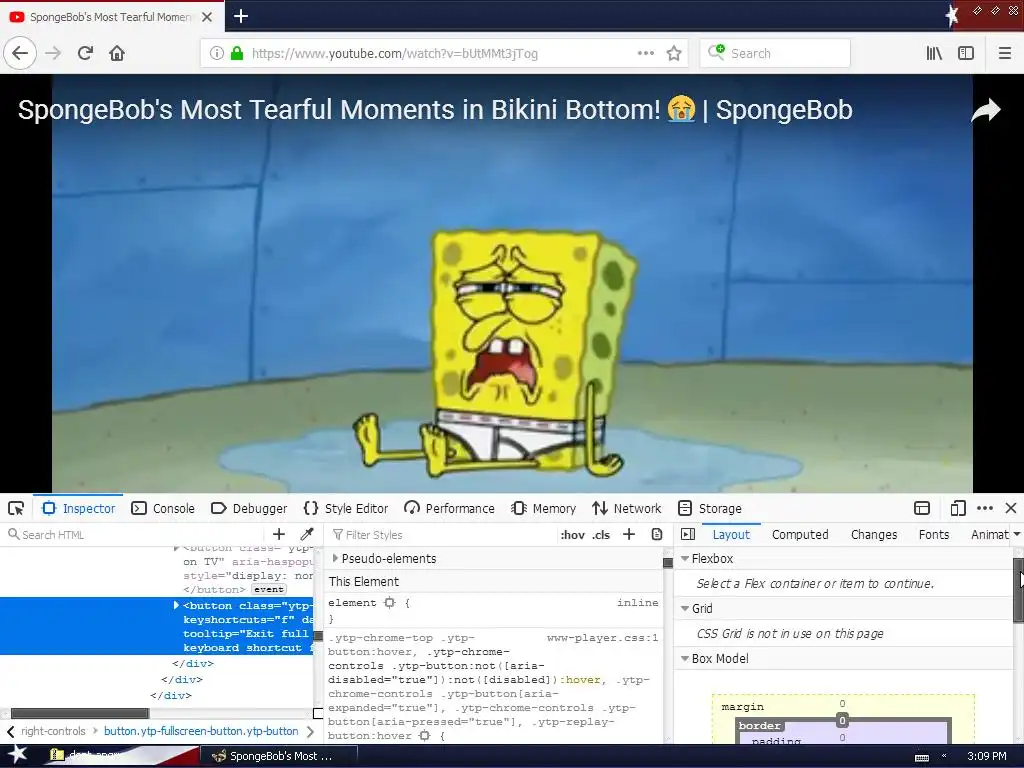Image resolution: width=1024 pixels, height=768 pixels.
Task: Select the Computed sidebar tab
Action: 800,534
